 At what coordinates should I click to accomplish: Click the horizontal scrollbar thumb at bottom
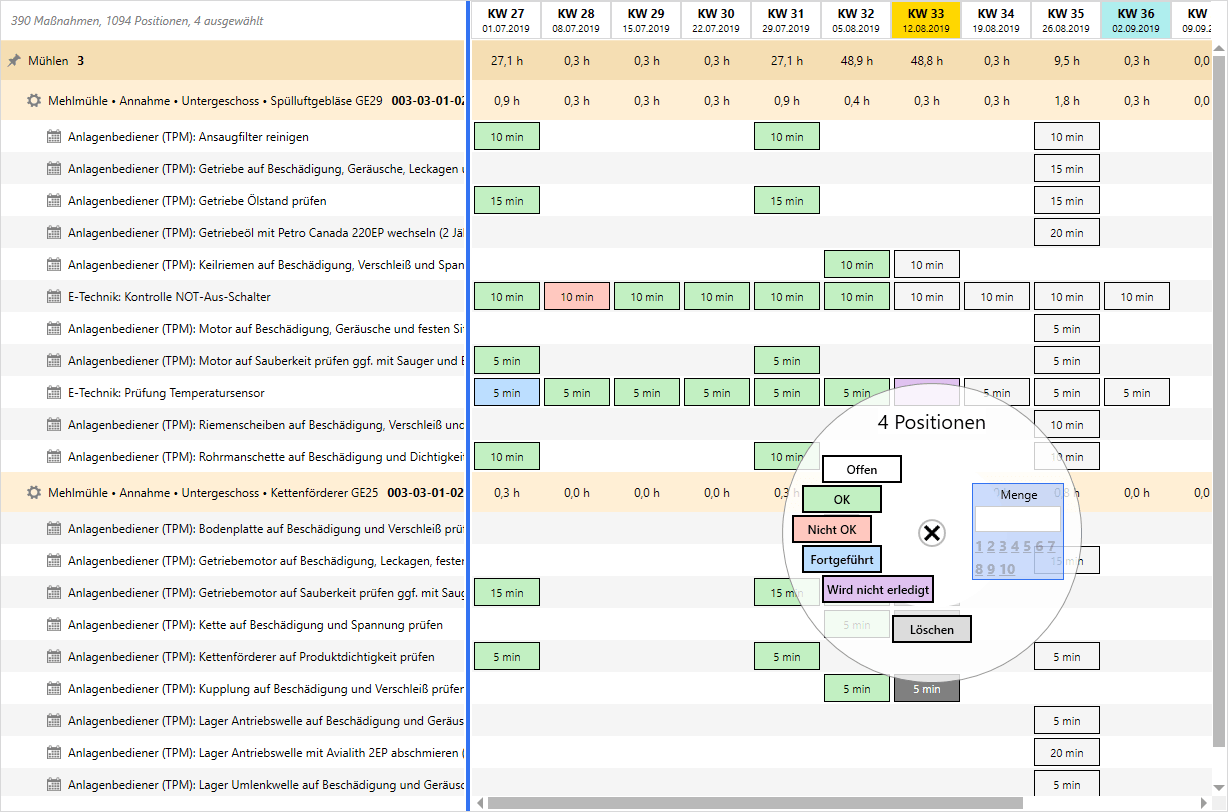(x=755, y=802)
